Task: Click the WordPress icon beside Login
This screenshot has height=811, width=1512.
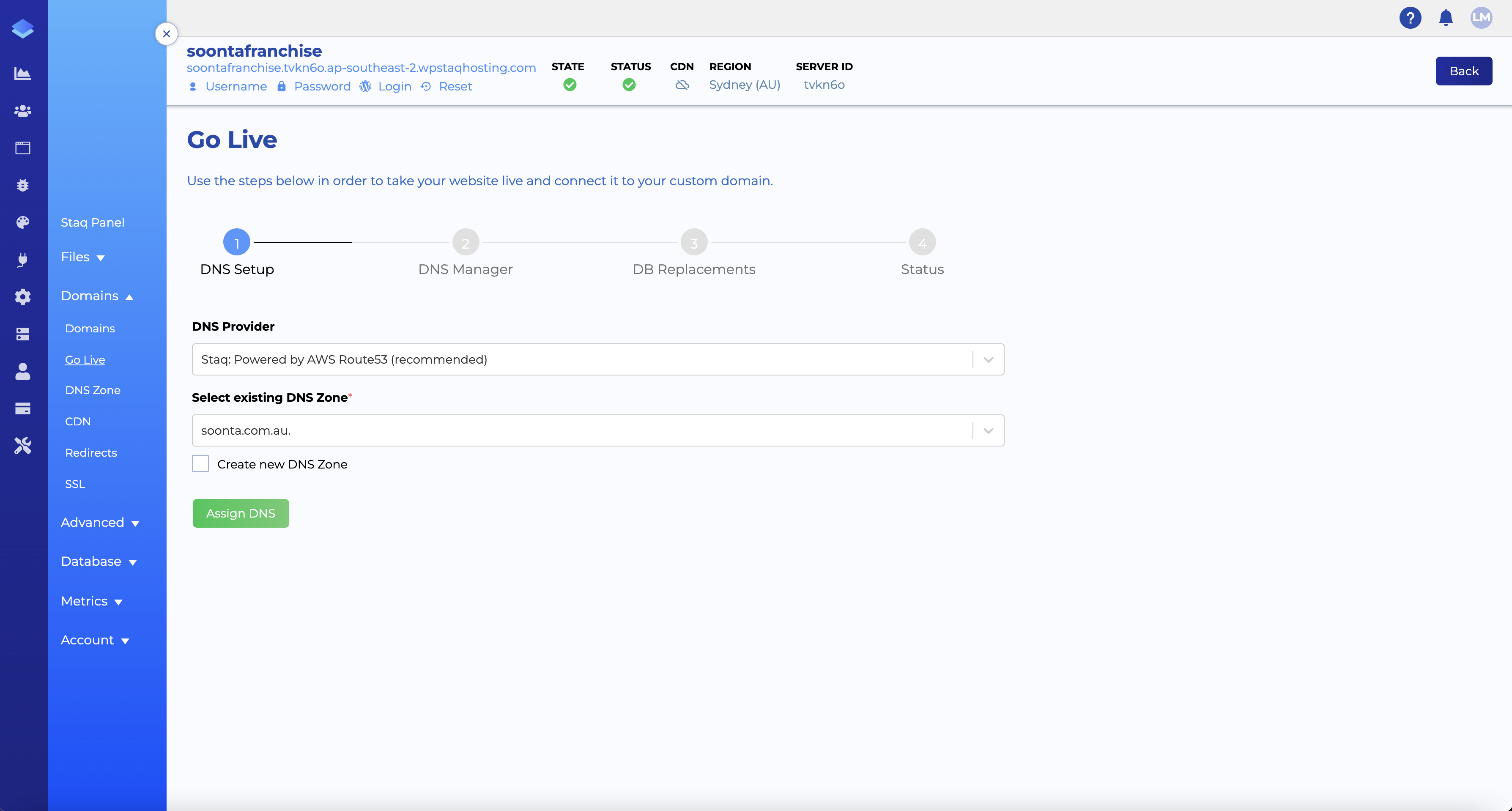Action: (365, 86)
